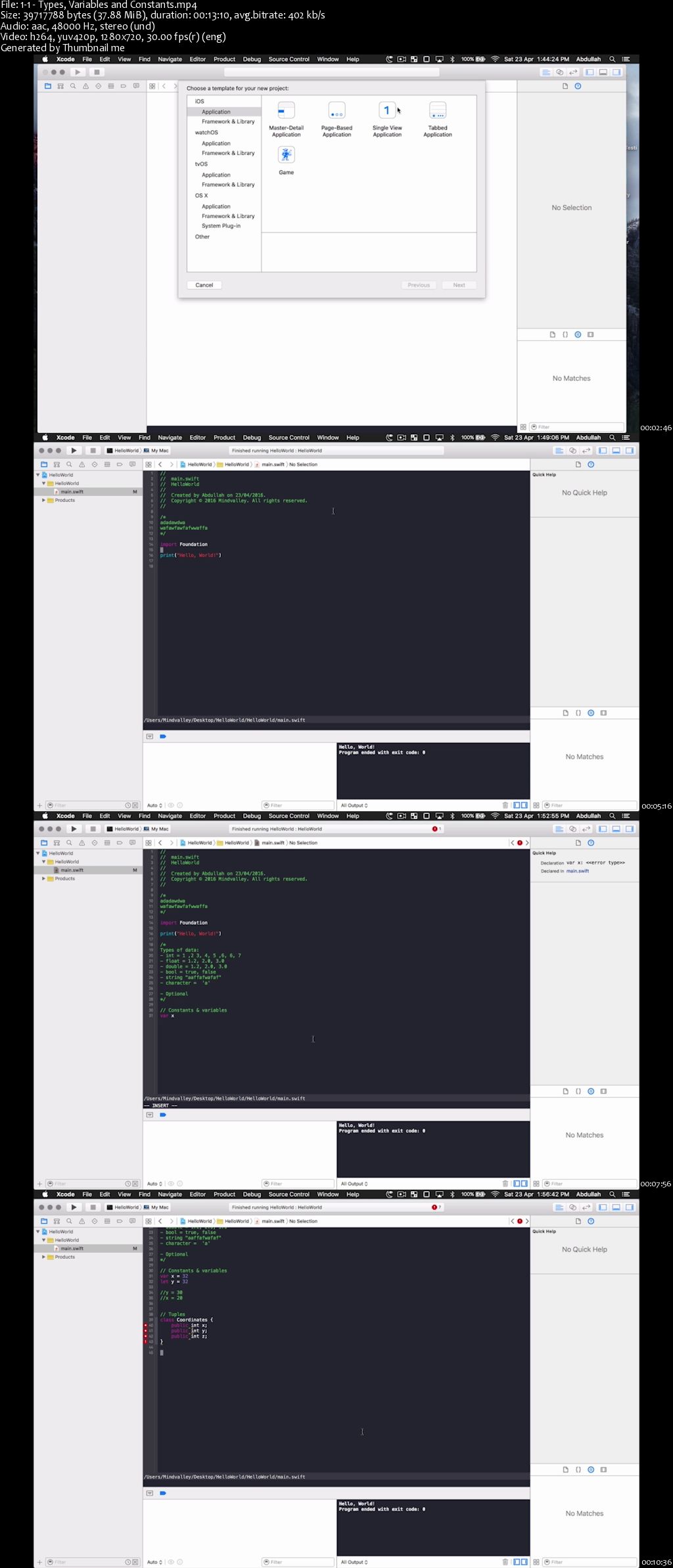This screenshot has width=673, height=1568.
Task: Click library filter field in 1:44:24 PM frame
Action: (576, 427)
